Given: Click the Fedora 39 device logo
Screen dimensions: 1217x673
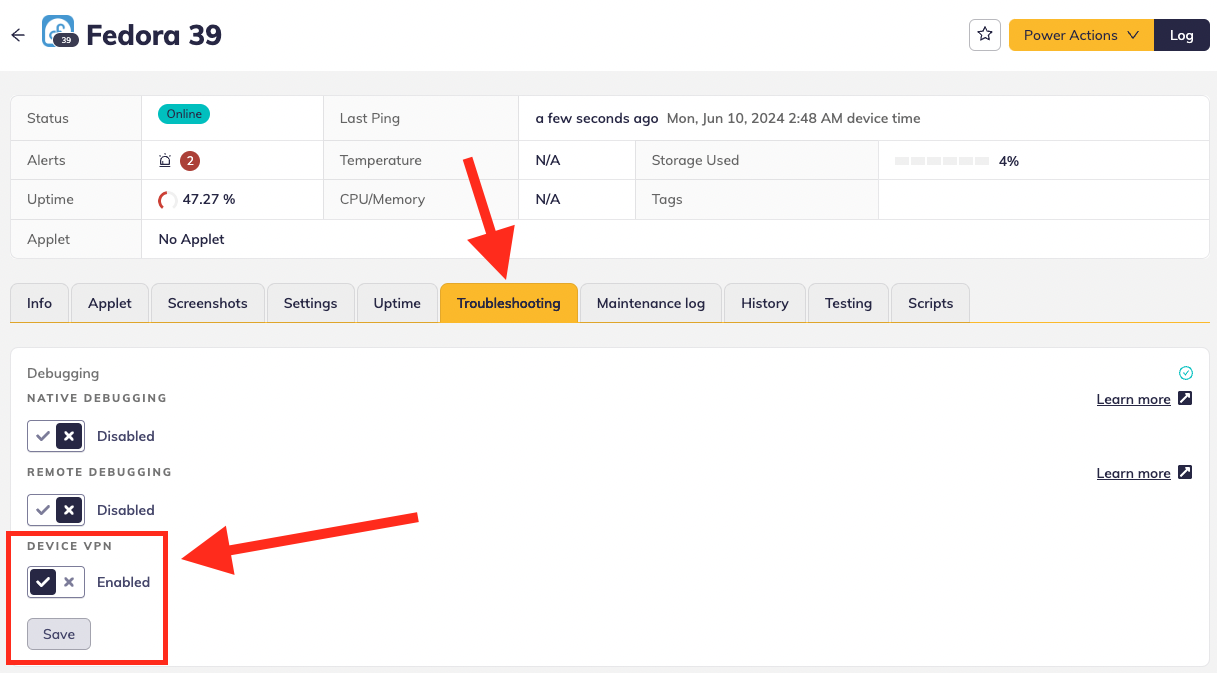Looking at the screenshot, I should click(x=59, y=32).
